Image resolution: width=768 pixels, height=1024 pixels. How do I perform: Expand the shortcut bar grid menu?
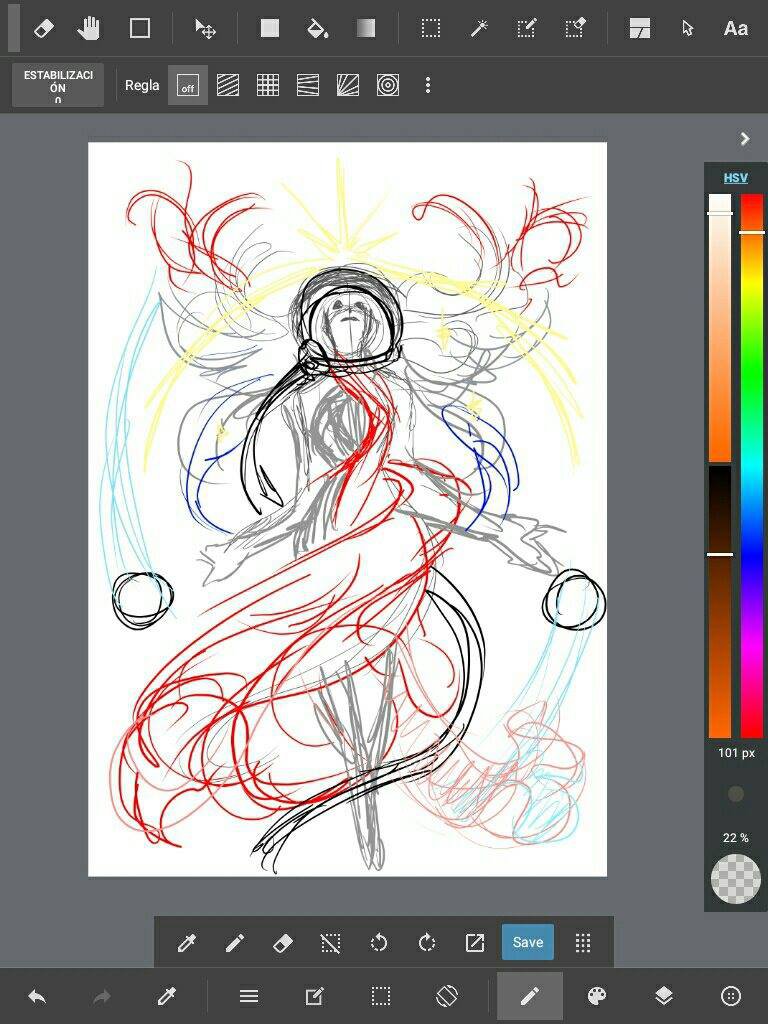click(x=583, y=942)
